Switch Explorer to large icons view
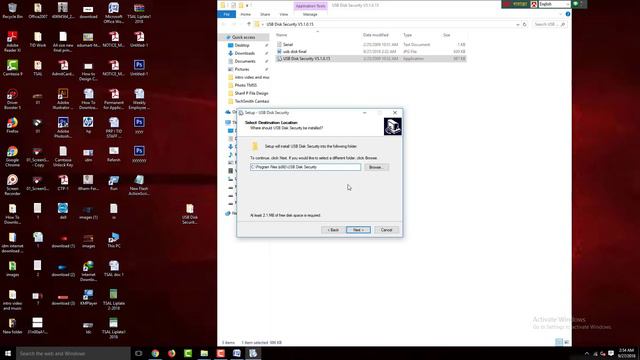The height and width of the screenshot is (360, 640). (x=567, y=342)
